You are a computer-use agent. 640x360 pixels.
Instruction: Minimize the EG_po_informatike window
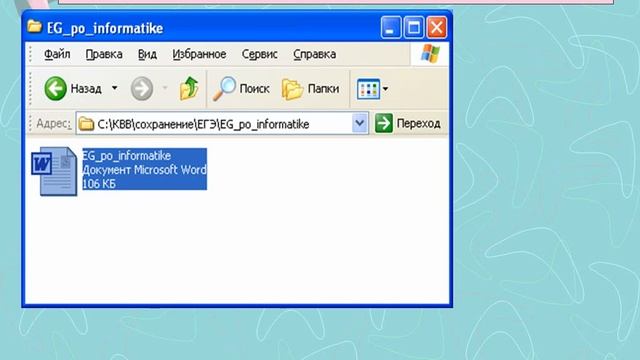click(391, 28)
